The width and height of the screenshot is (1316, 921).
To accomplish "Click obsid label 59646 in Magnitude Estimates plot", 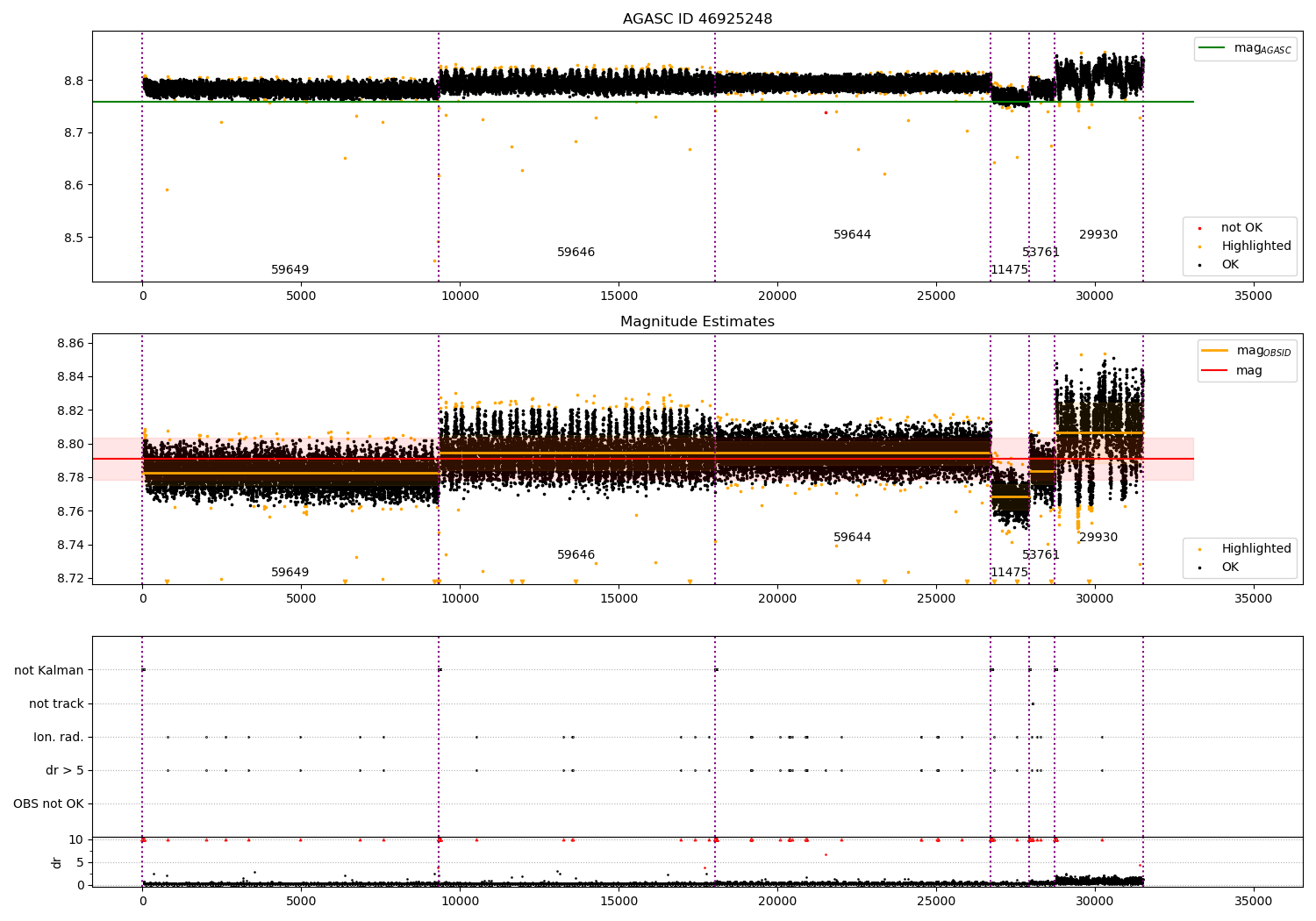I will [x=576, y=555].
